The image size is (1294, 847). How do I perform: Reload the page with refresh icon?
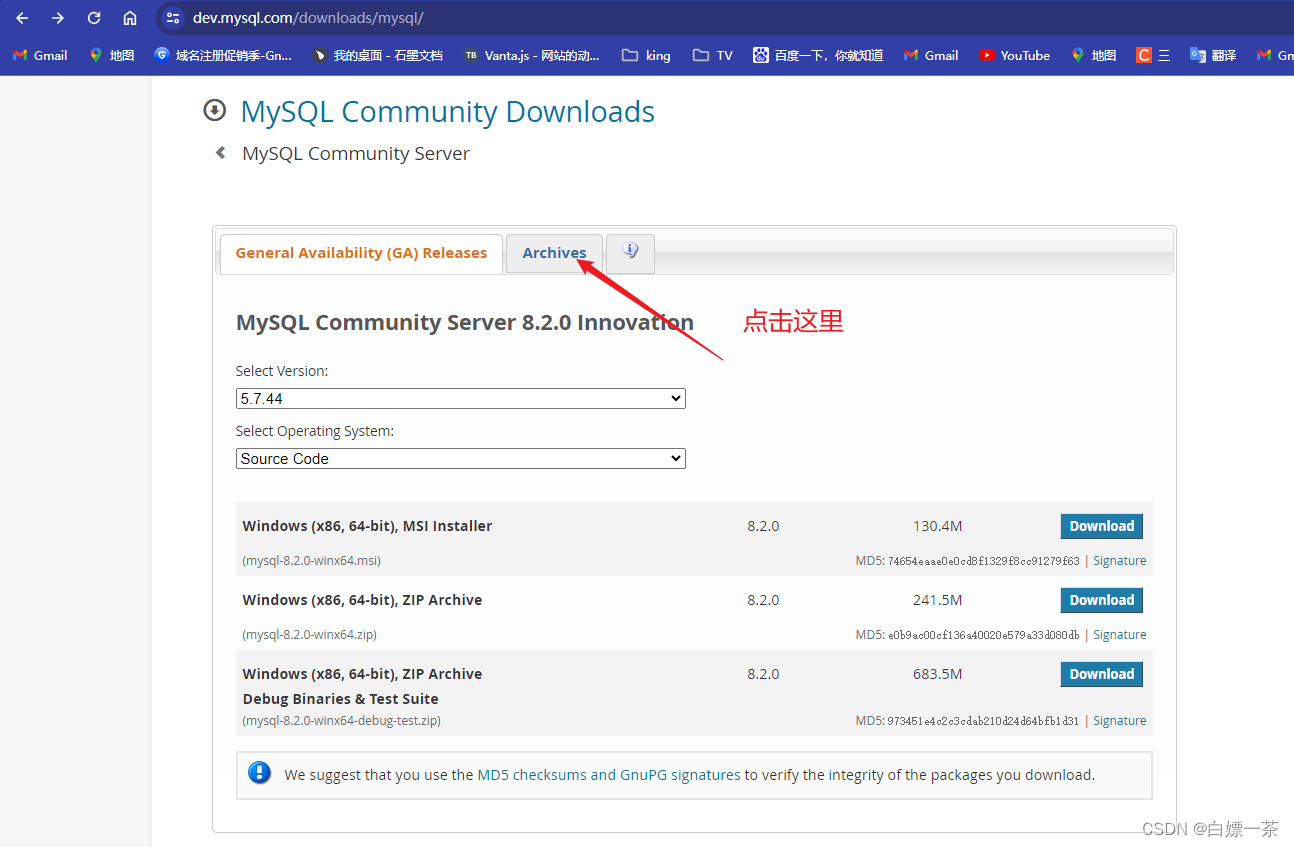click(94, 18)
